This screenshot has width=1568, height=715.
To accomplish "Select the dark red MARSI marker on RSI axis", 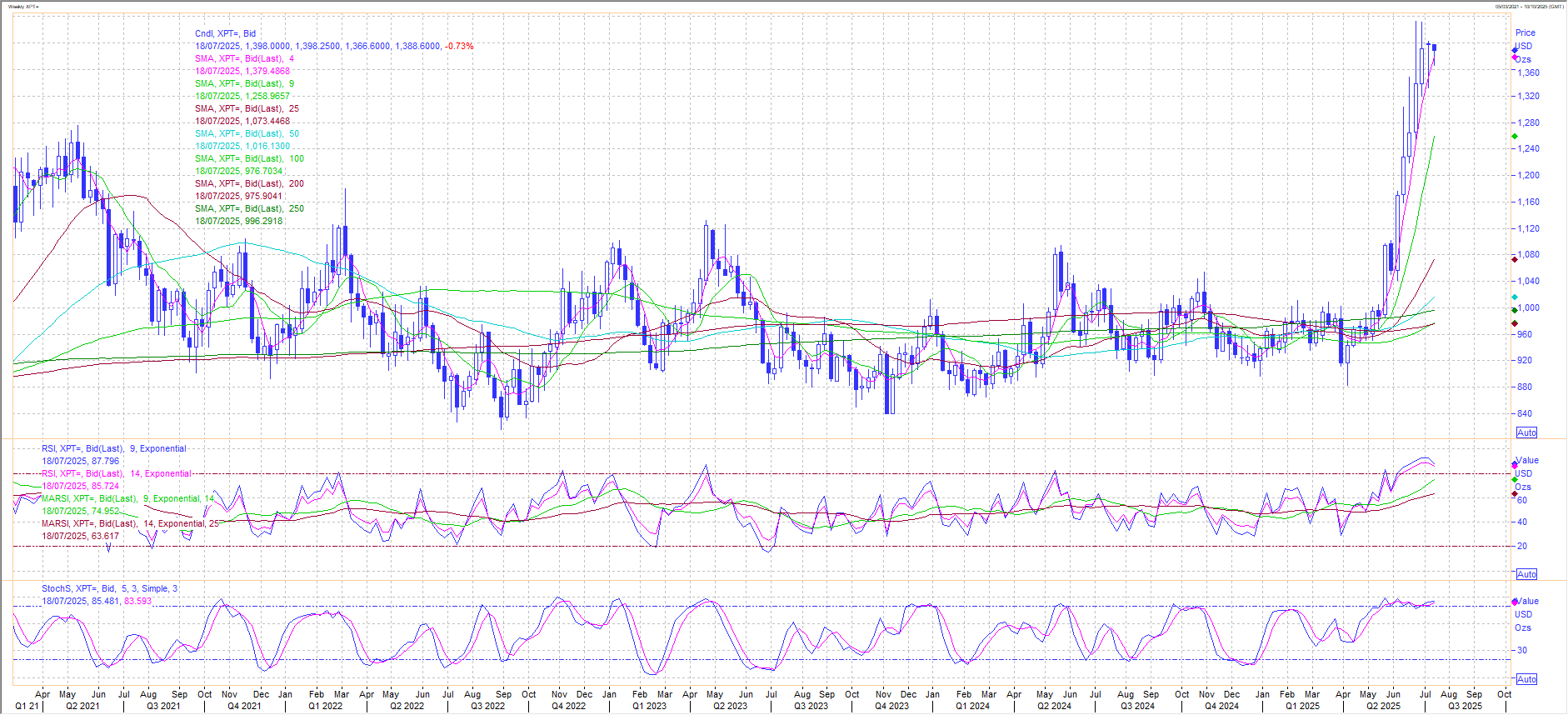I will click(x=1515, y=494).
